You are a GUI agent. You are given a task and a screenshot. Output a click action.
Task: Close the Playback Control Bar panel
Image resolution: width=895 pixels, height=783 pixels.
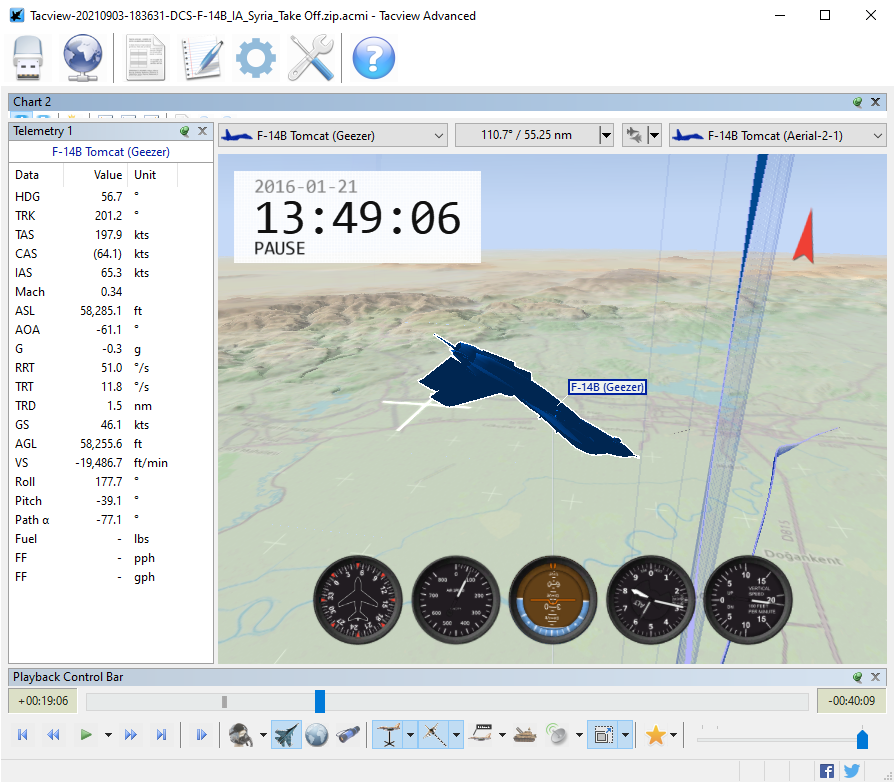tap(876, 677)
